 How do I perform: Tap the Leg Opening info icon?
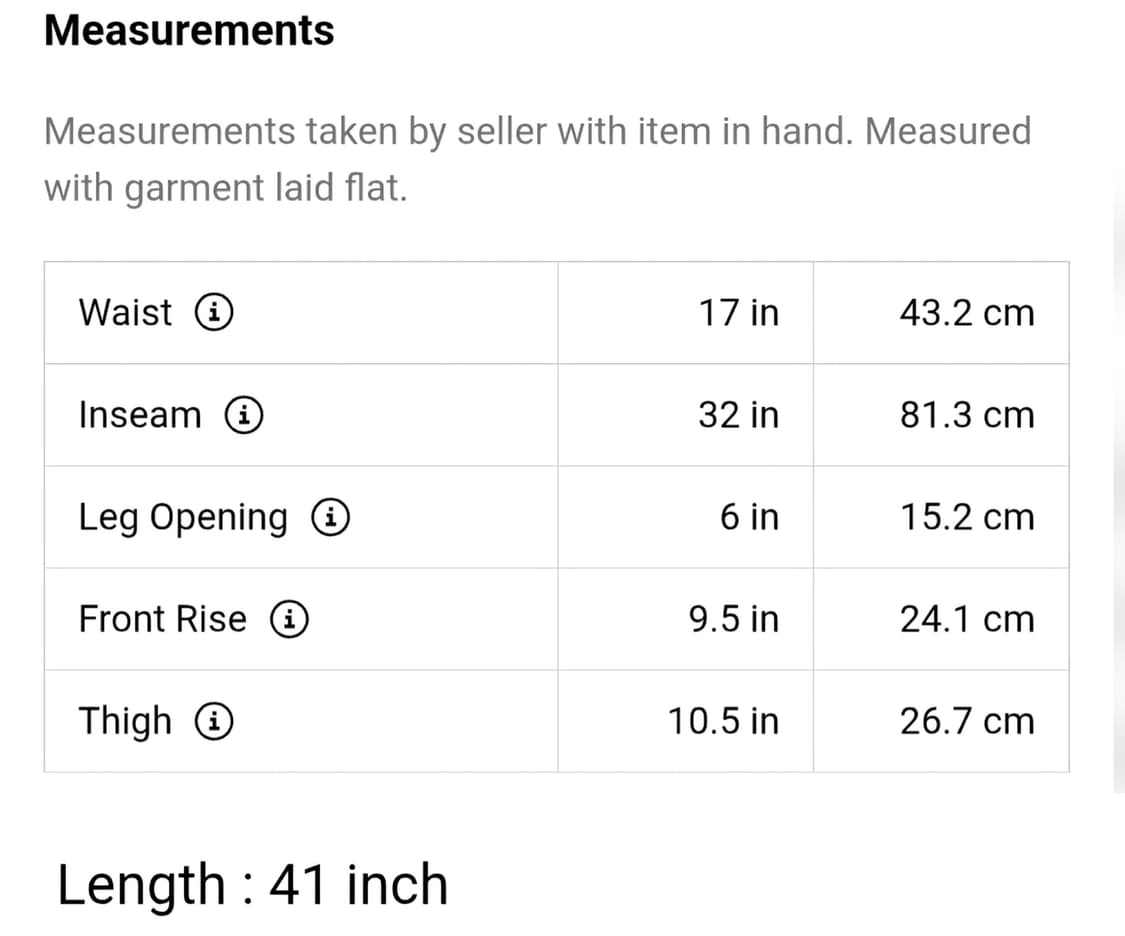(330, 517)
